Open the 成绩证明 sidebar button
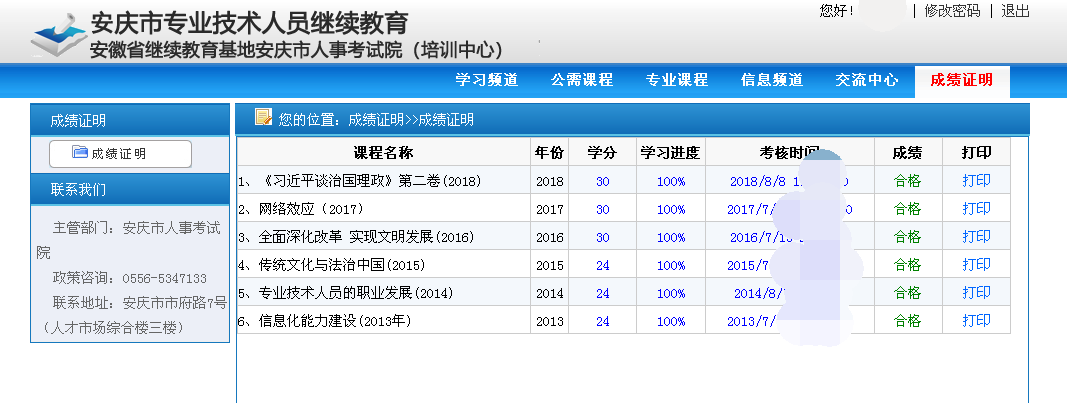 pyautogui.click(x=120, y=153)
